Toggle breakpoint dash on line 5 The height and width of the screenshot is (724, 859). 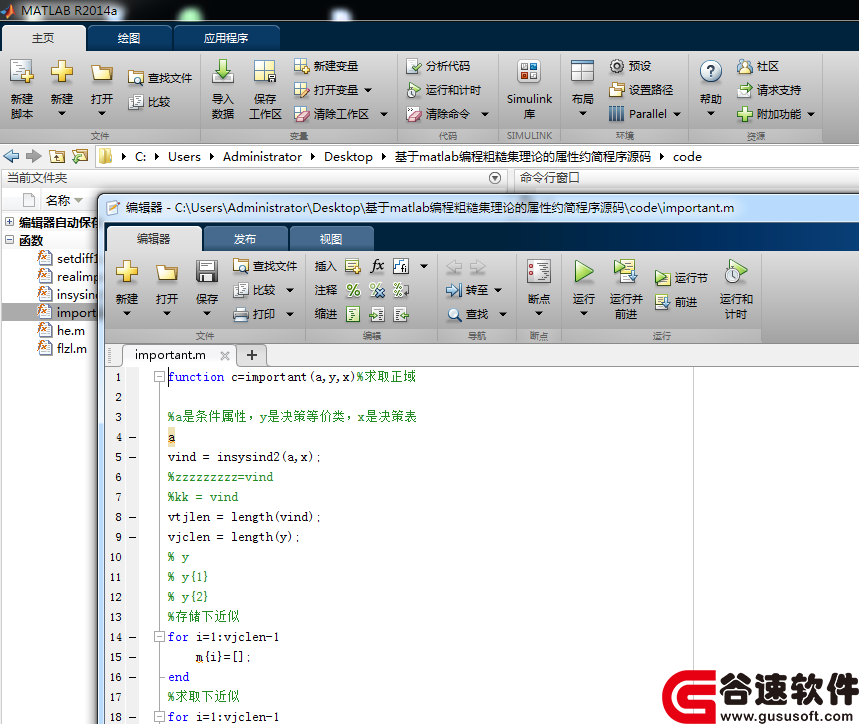[133, 457]
